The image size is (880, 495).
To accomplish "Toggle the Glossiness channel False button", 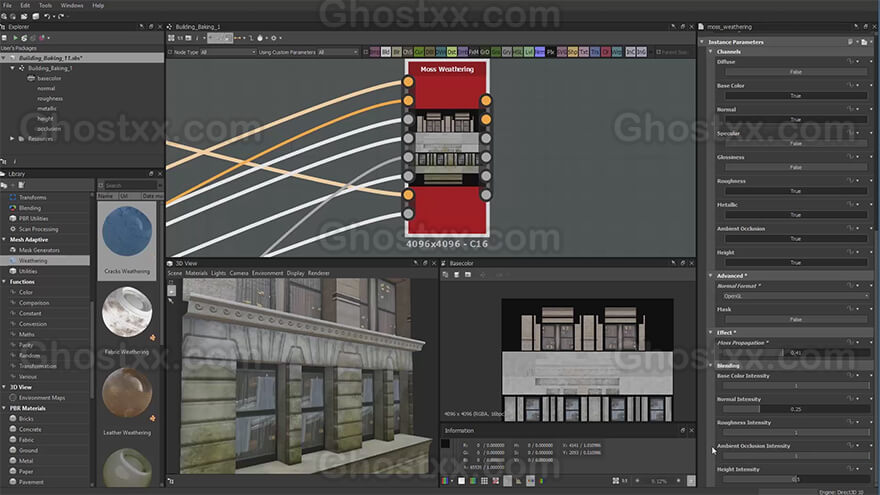I will (796, 167).
